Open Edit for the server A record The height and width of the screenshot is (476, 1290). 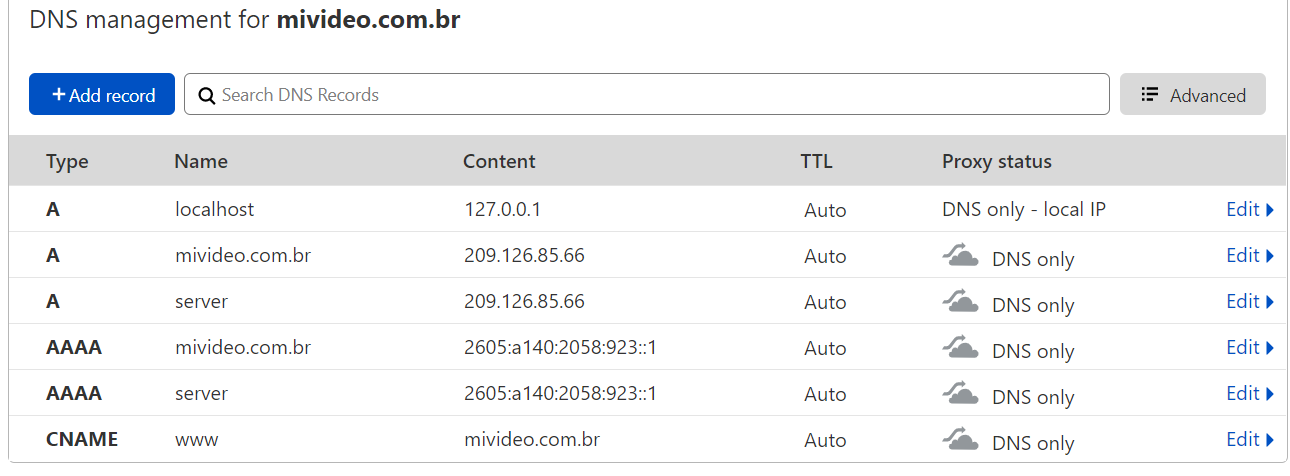coord(1250,302)
